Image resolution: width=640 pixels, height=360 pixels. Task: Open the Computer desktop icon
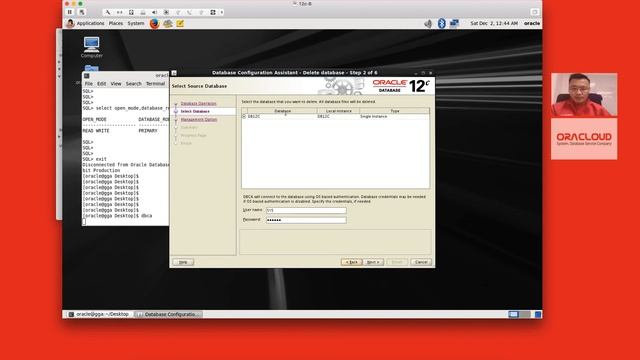[x=91, y=47]
